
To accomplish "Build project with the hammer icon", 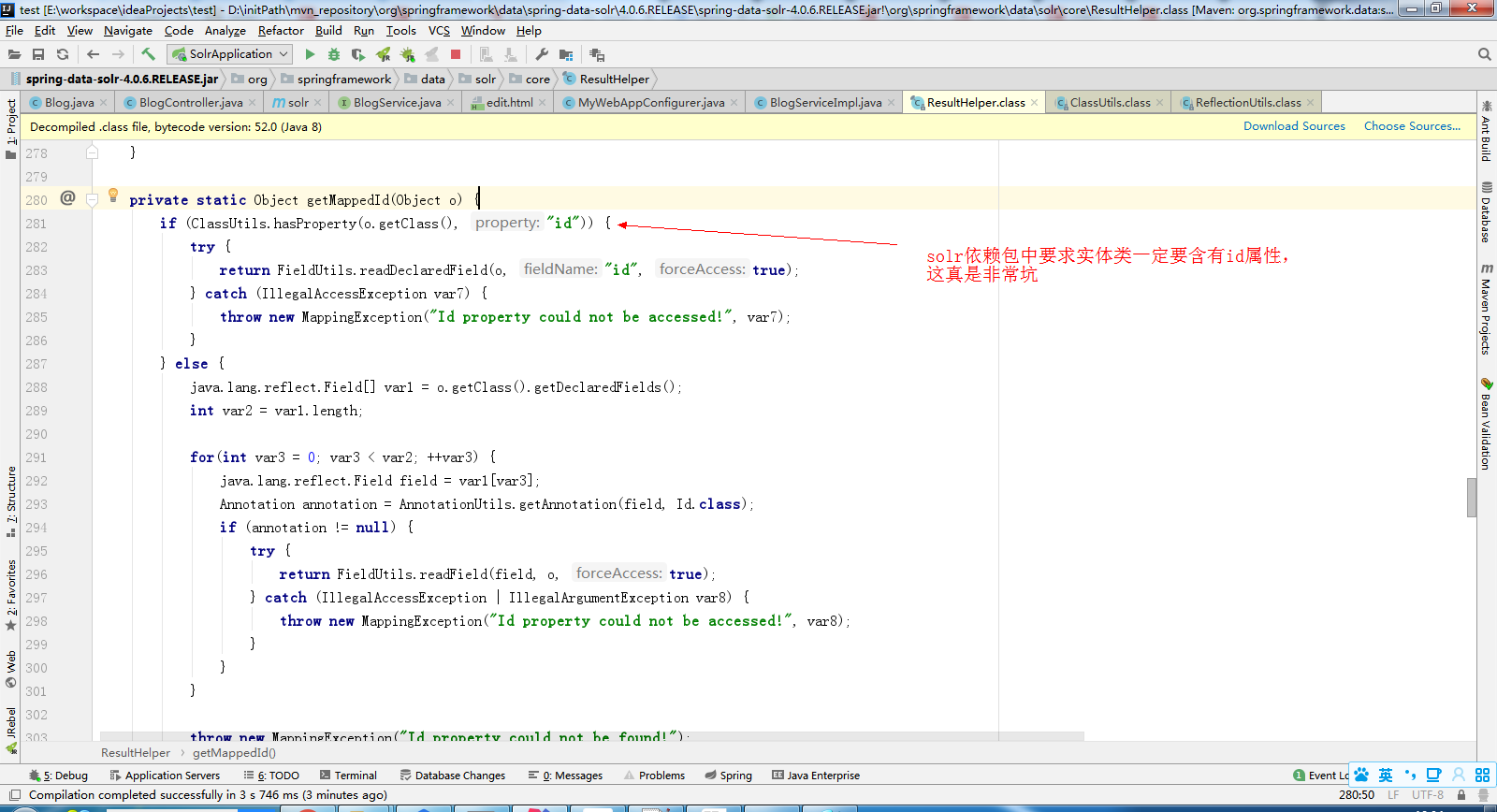I will pos(148,54).
